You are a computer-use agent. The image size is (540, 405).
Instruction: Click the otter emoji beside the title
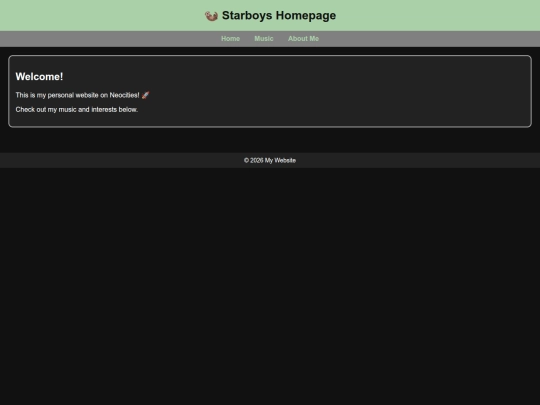(x=211, y=16)
